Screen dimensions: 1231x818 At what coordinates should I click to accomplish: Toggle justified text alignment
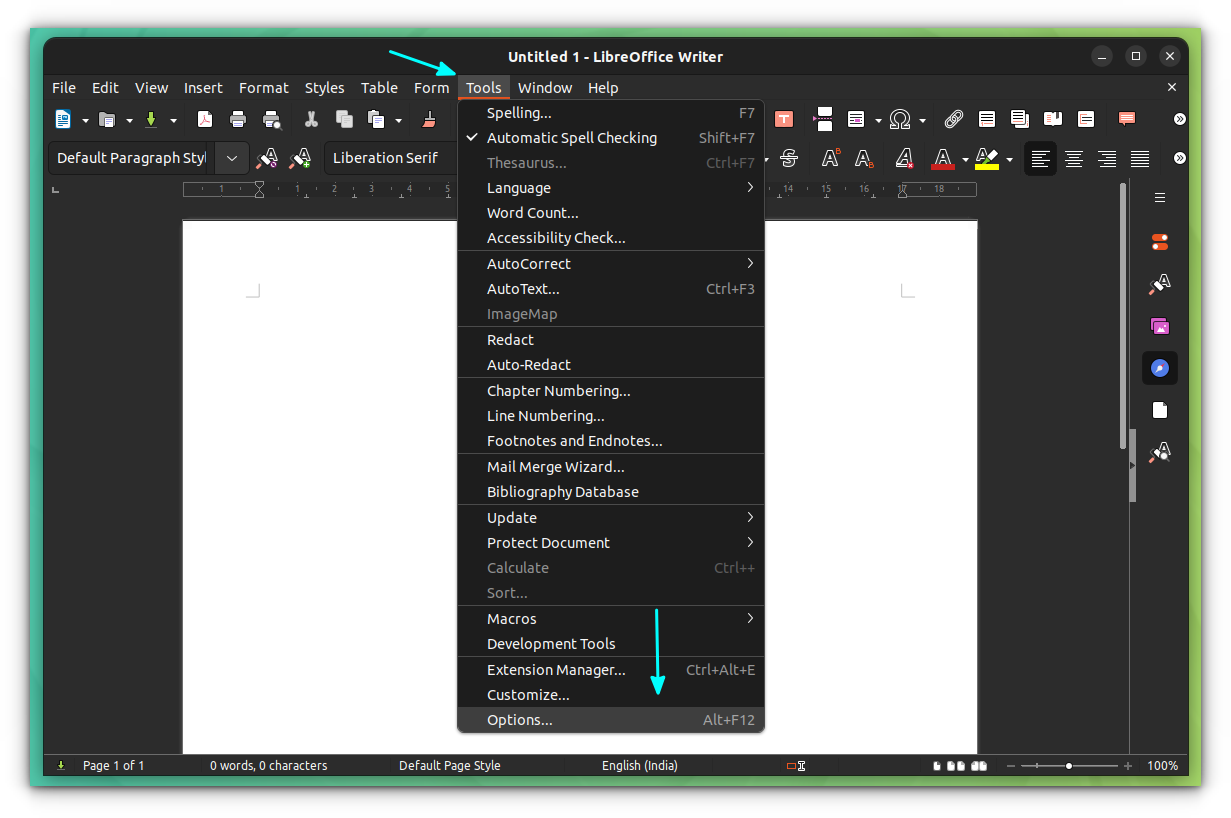point(1140,158)
